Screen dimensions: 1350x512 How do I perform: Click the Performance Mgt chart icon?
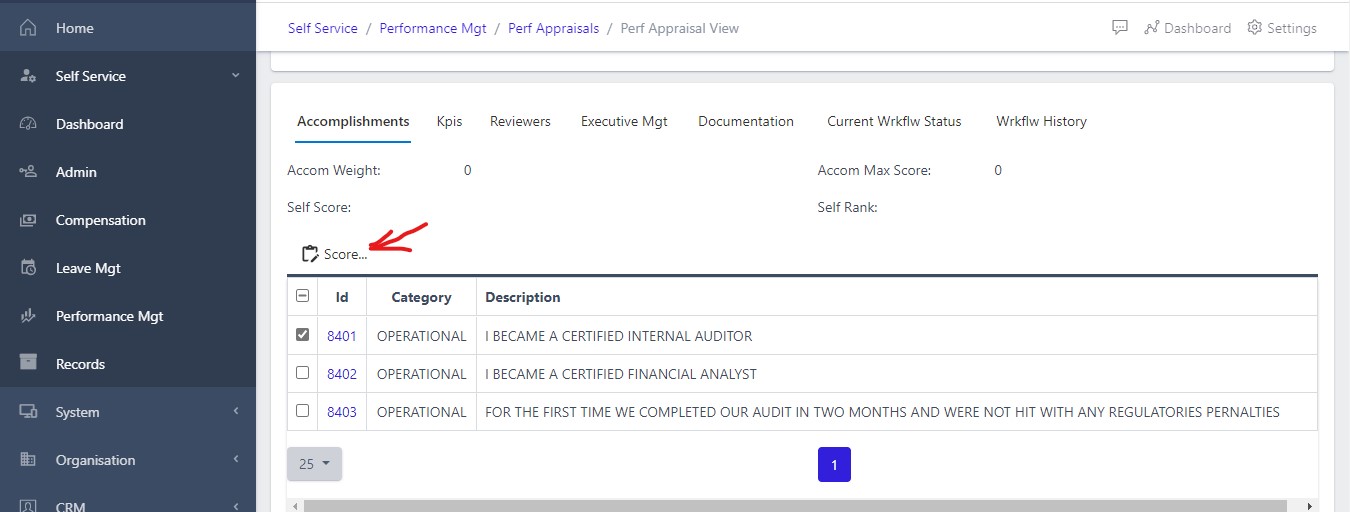click(x=28, y=316)
